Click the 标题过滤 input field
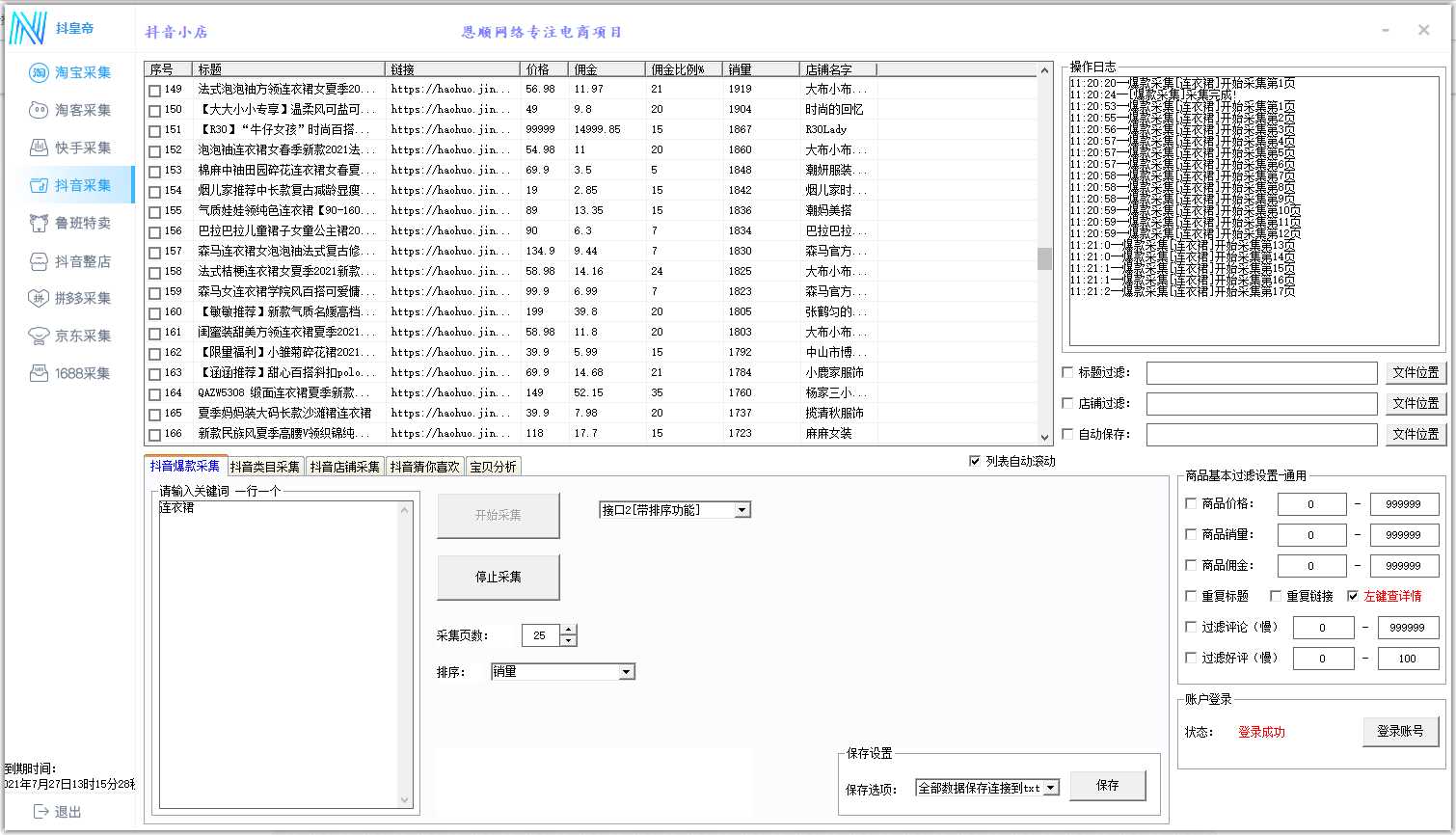 pyautogui.click(x=1262, y=373)
